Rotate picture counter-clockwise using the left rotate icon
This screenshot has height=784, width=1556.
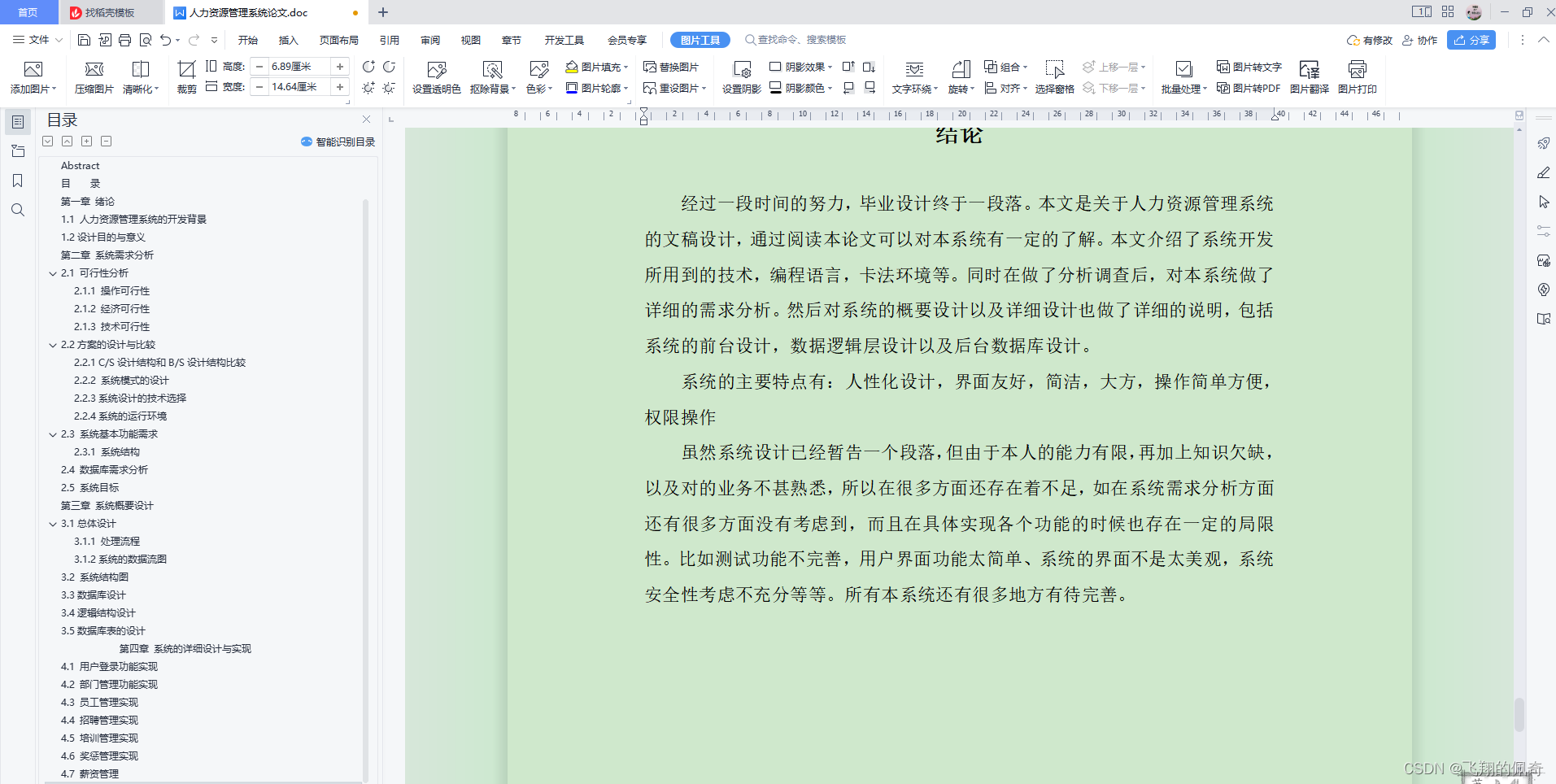[x=368, y=67]
